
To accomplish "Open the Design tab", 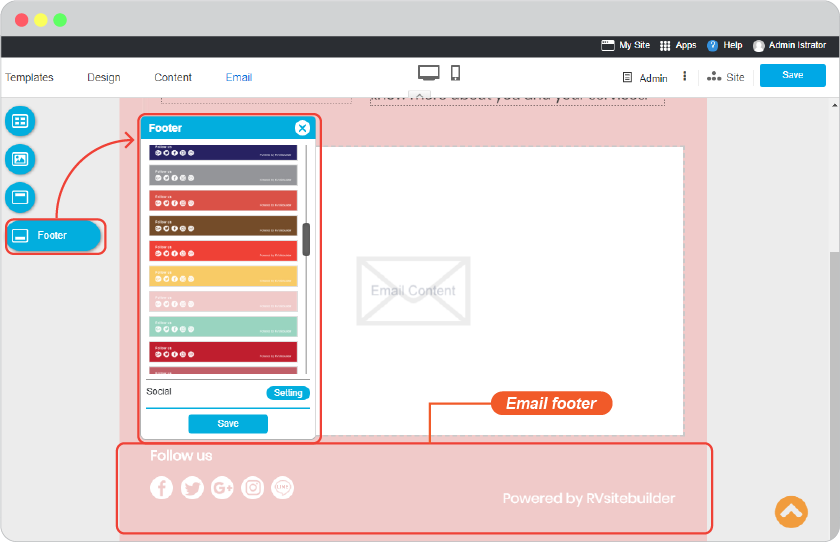I will (104, 77).
